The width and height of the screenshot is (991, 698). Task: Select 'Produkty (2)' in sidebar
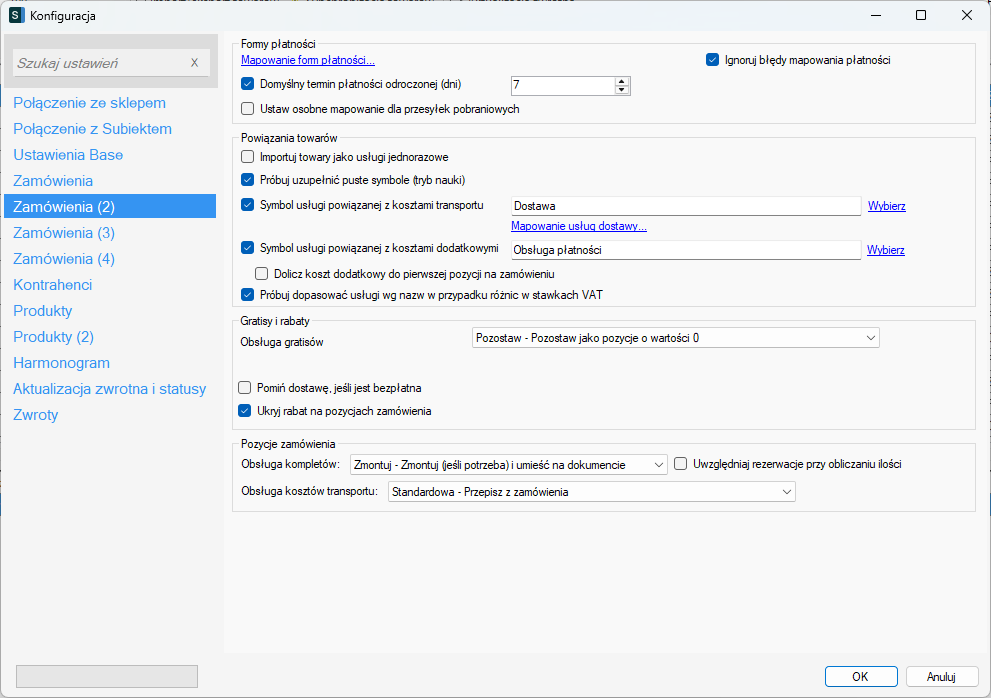[x=53, y=337]
